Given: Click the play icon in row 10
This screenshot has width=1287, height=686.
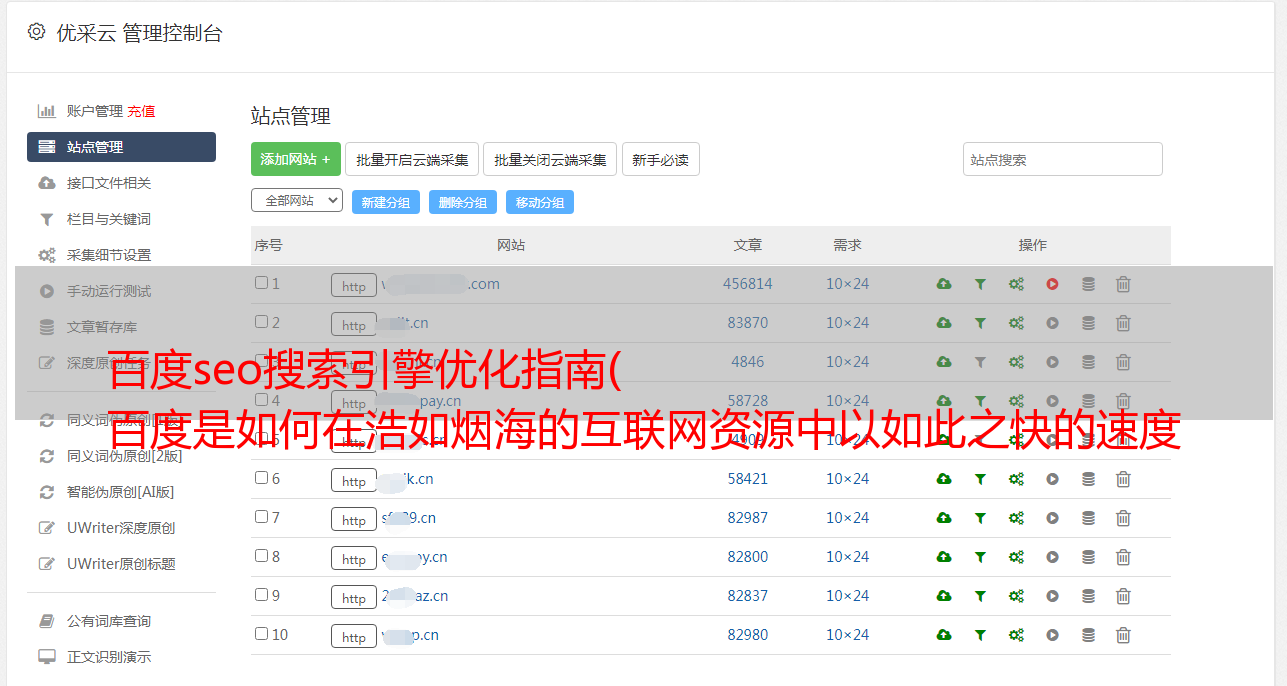Looking at the screenshot, I should pyautogui.click(x=1052, y=635).
